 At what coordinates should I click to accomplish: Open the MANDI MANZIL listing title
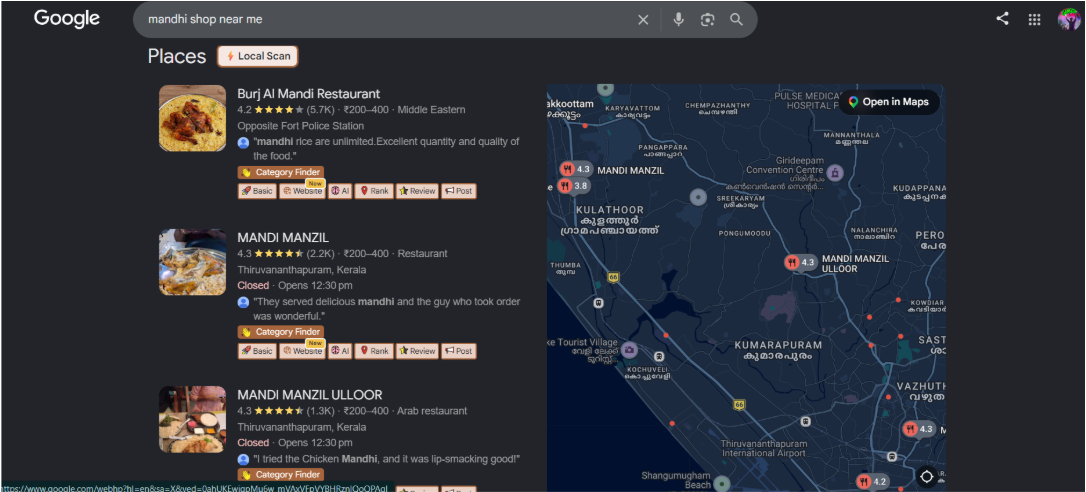(x=283, y=238)
